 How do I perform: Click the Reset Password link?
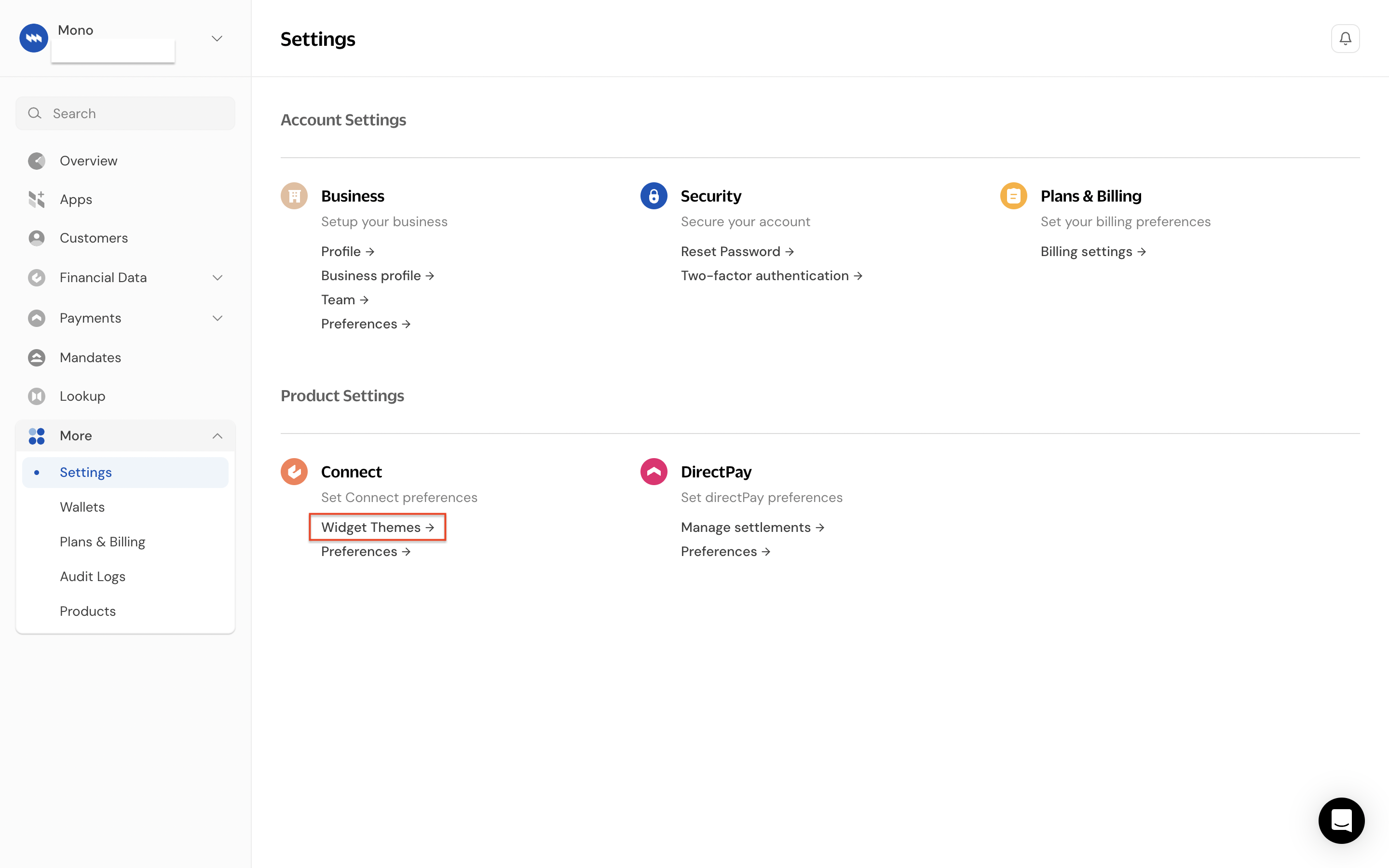(737, 251)
